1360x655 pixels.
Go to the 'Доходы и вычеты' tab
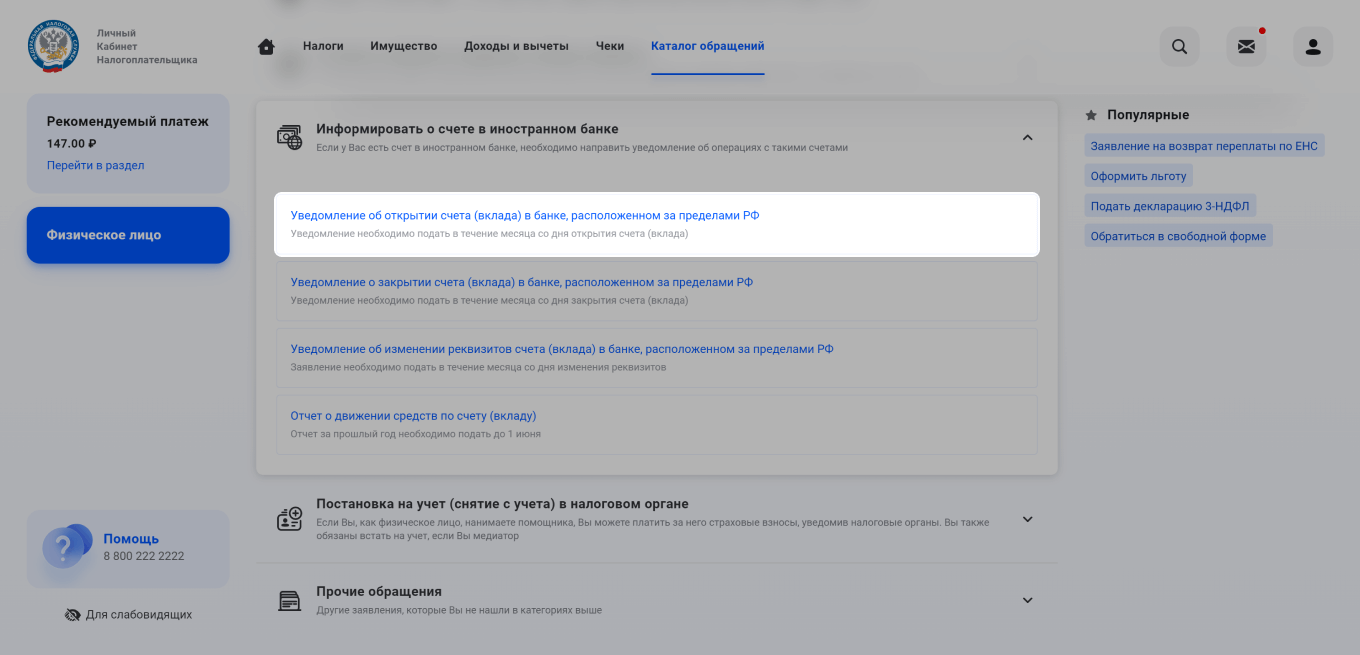click(x=516, y=46)
